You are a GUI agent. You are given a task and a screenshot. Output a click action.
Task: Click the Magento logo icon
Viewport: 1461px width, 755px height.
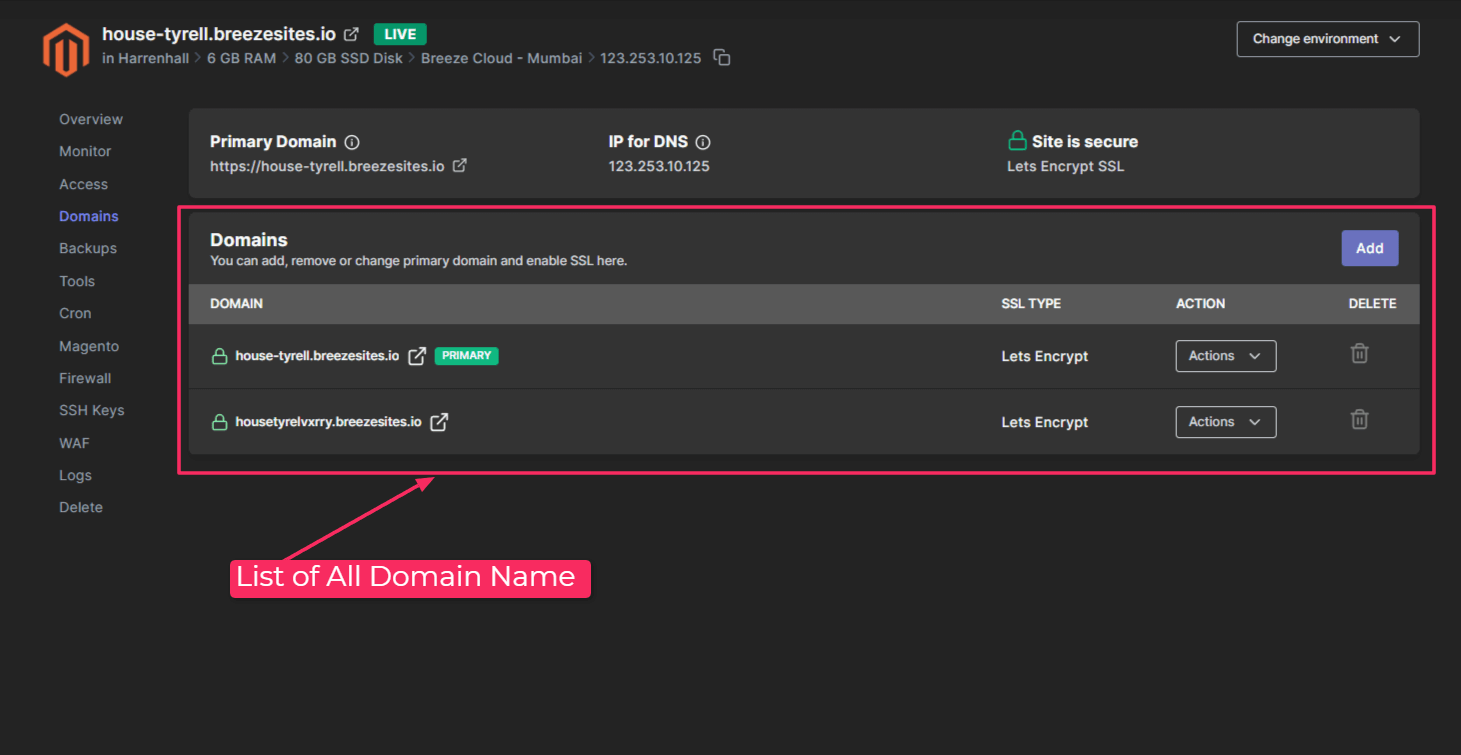66,50
